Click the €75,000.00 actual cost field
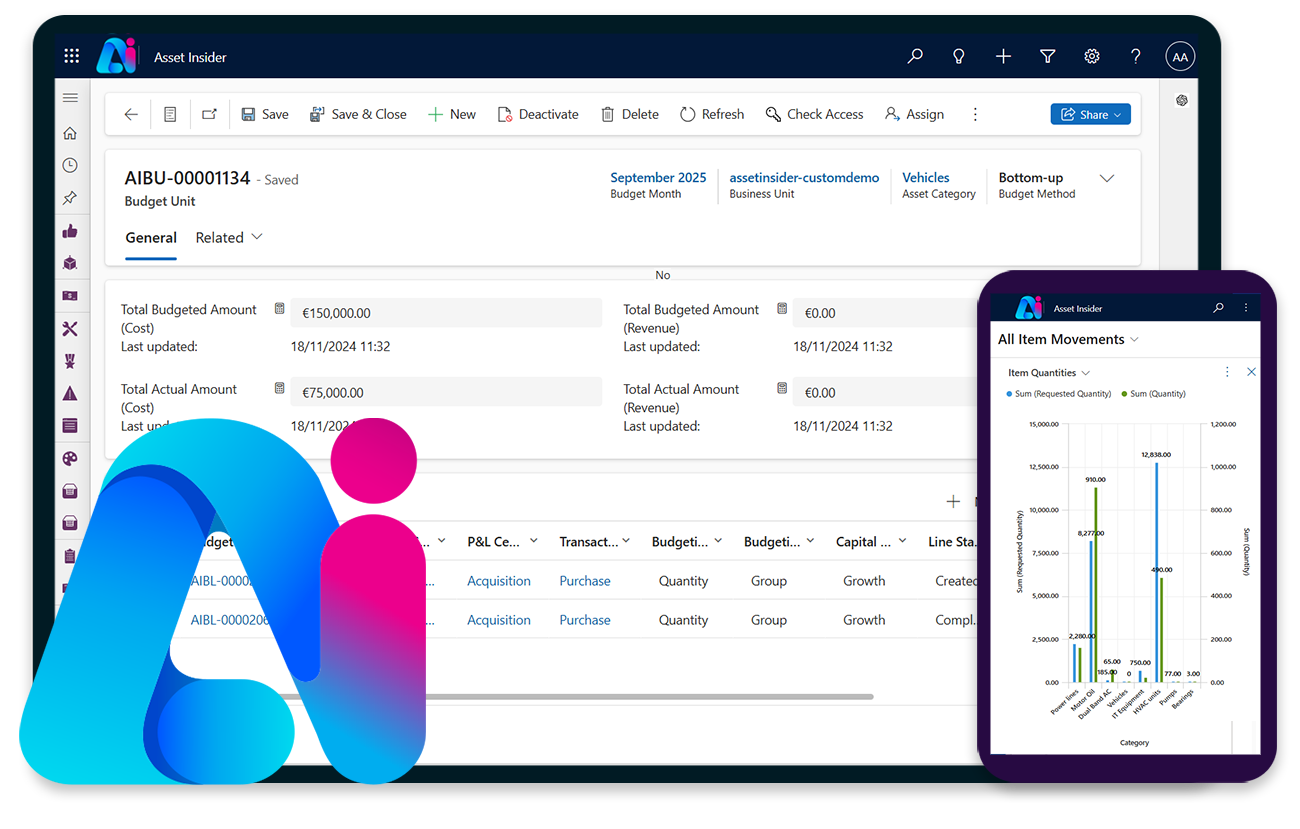1300x829 pixels. click(x=446, y=392)
